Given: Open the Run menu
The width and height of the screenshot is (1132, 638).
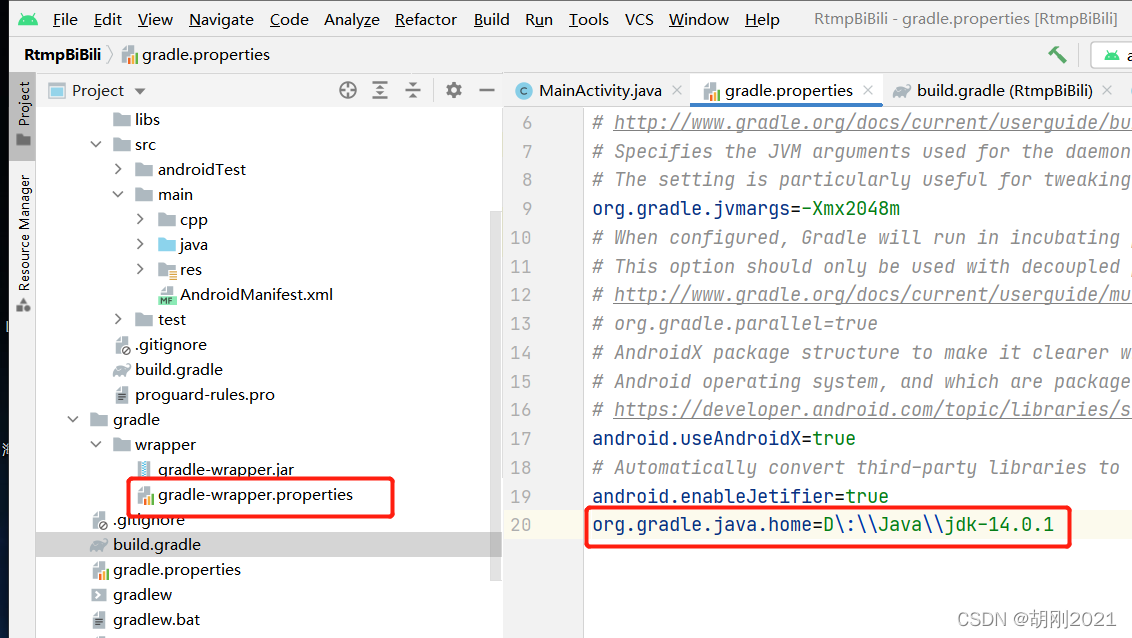Looking at the screenshot, I should click(x=539, y=19).
